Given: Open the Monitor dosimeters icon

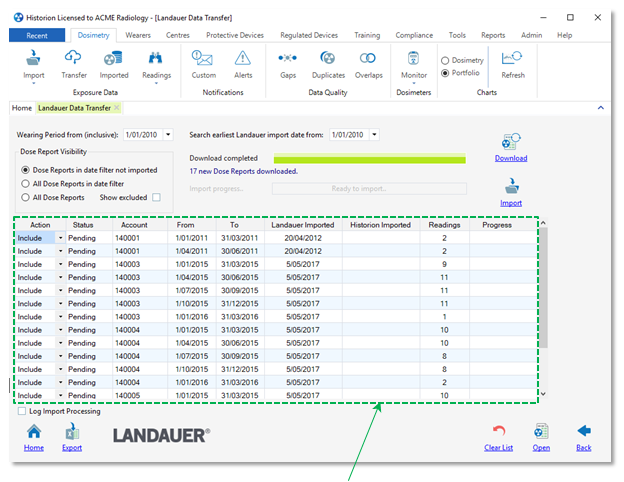Looking at the screenshot, I should click(413, 58).
